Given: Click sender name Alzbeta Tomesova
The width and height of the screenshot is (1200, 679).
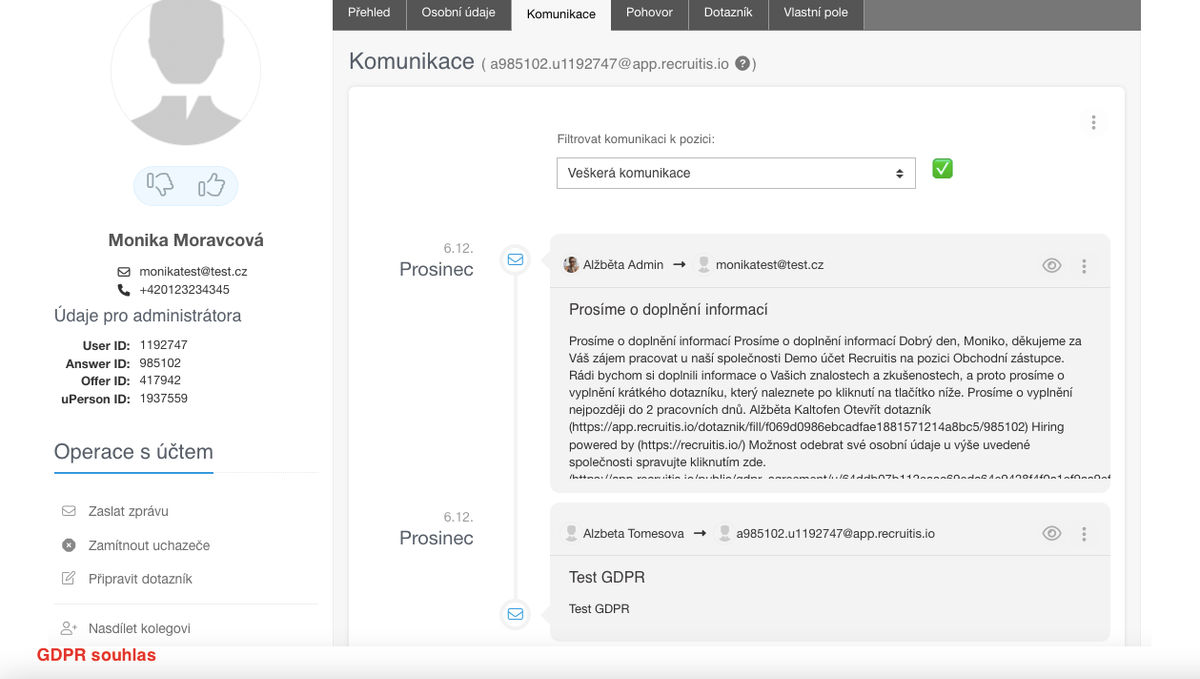Looking at the screenshot, I should [x=633, y=534].
